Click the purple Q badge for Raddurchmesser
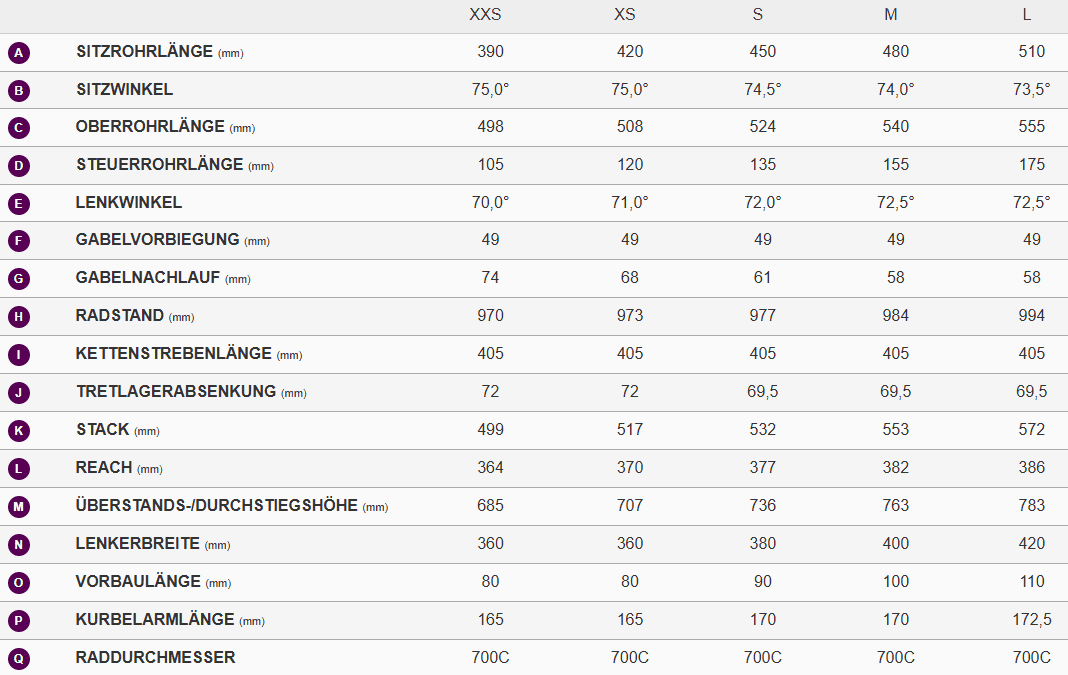The height and width of the screenshot is (675, 1068). point(19,659)
